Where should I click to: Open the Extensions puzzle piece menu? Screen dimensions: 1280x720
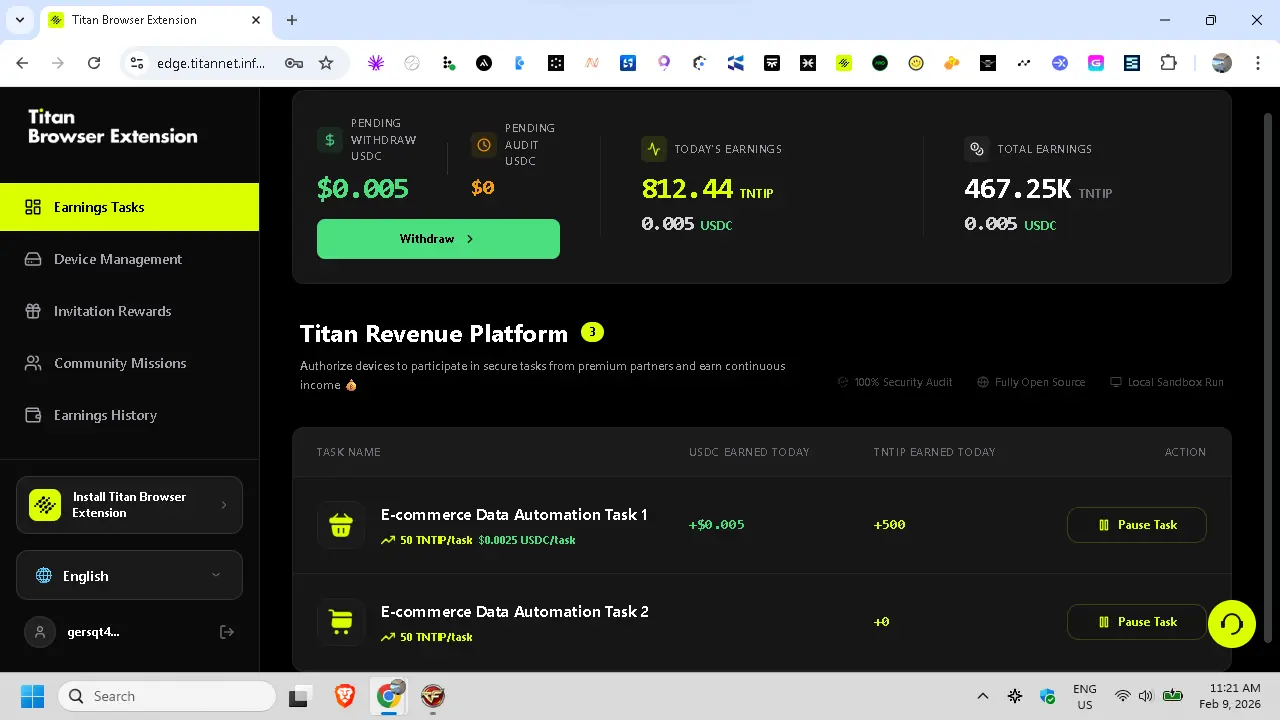(x=1168, y=63)
